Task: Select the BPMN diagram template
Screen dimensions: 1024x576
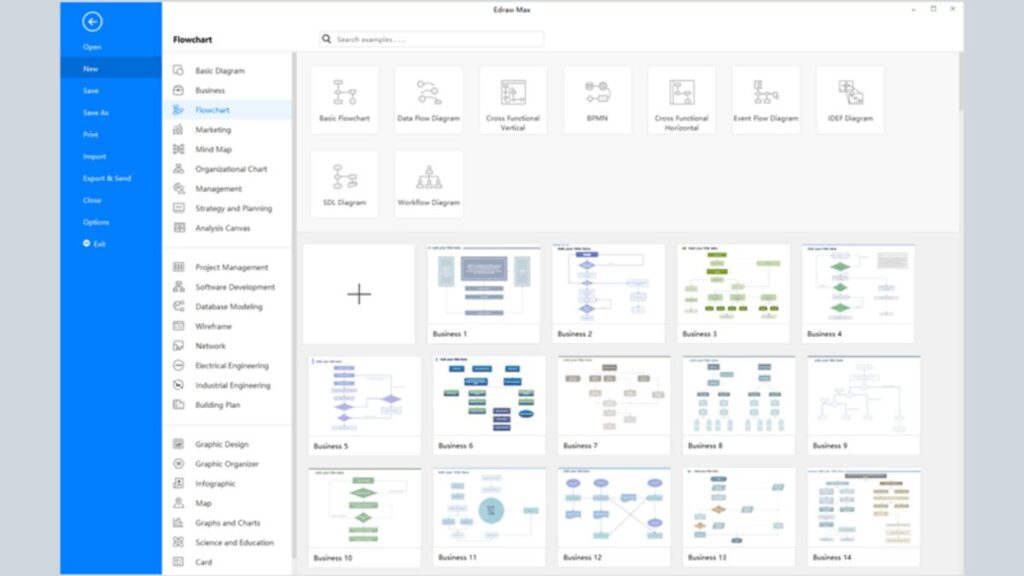Action: [x=597, y=100]
